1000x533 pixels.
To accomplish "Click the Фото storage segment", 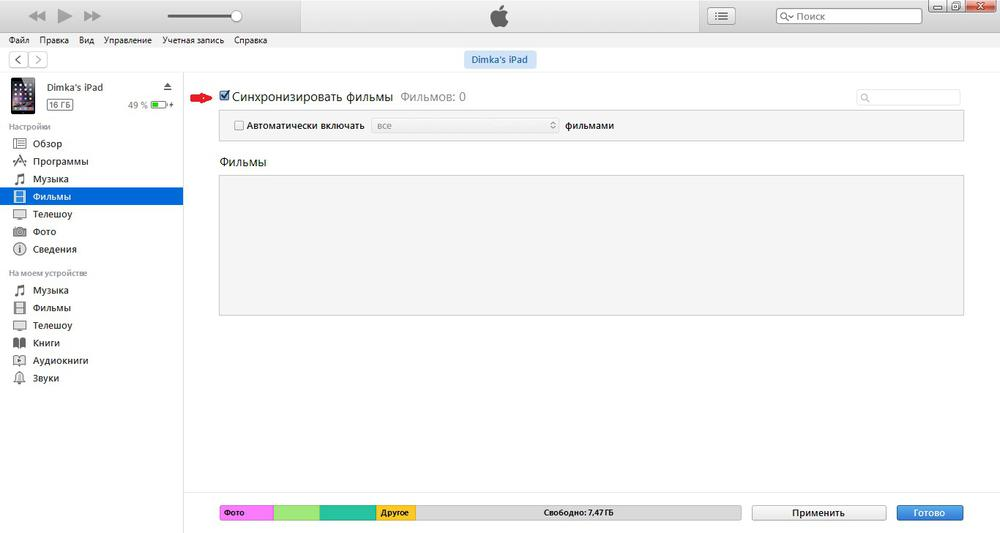I will [246, 513].
